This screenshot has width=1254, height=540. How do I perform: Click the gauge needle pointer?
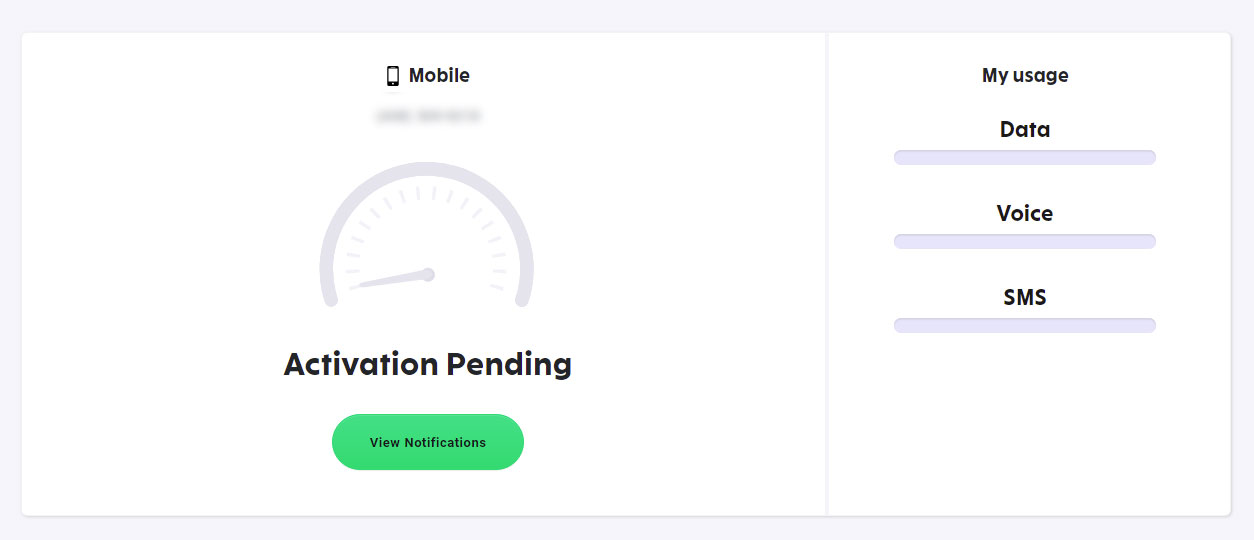click(x=388, y=280)
